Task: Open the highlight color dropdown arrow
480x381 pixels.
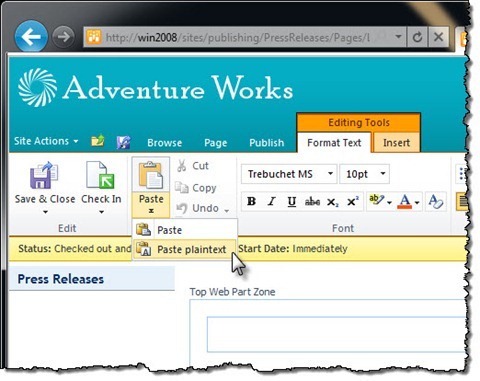Action: click(389, 202)
